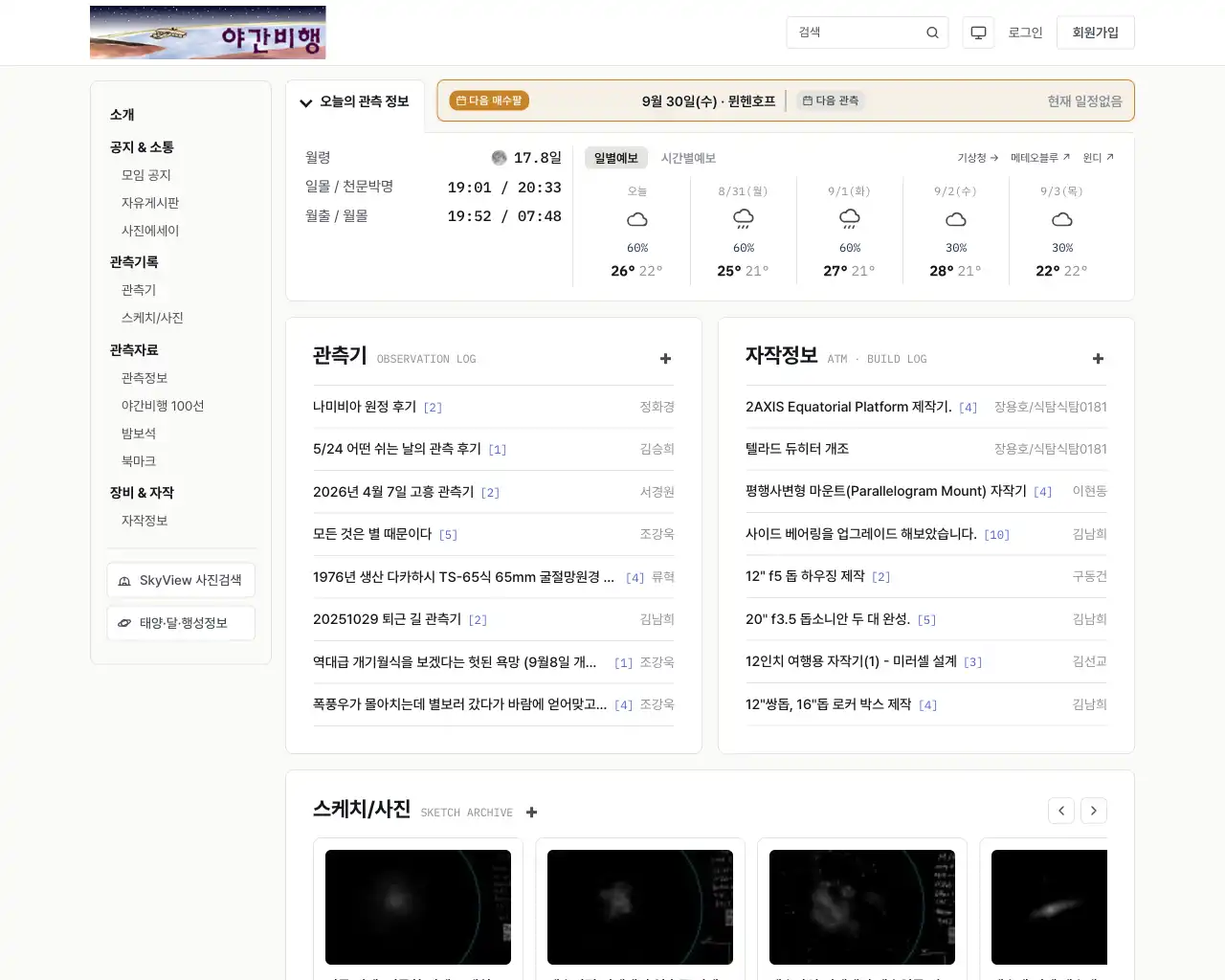This screenshot has height=980, width=1225.
Task: Open post 1976년 생산 다카하시 TS-65식
Action: (464, 577)
